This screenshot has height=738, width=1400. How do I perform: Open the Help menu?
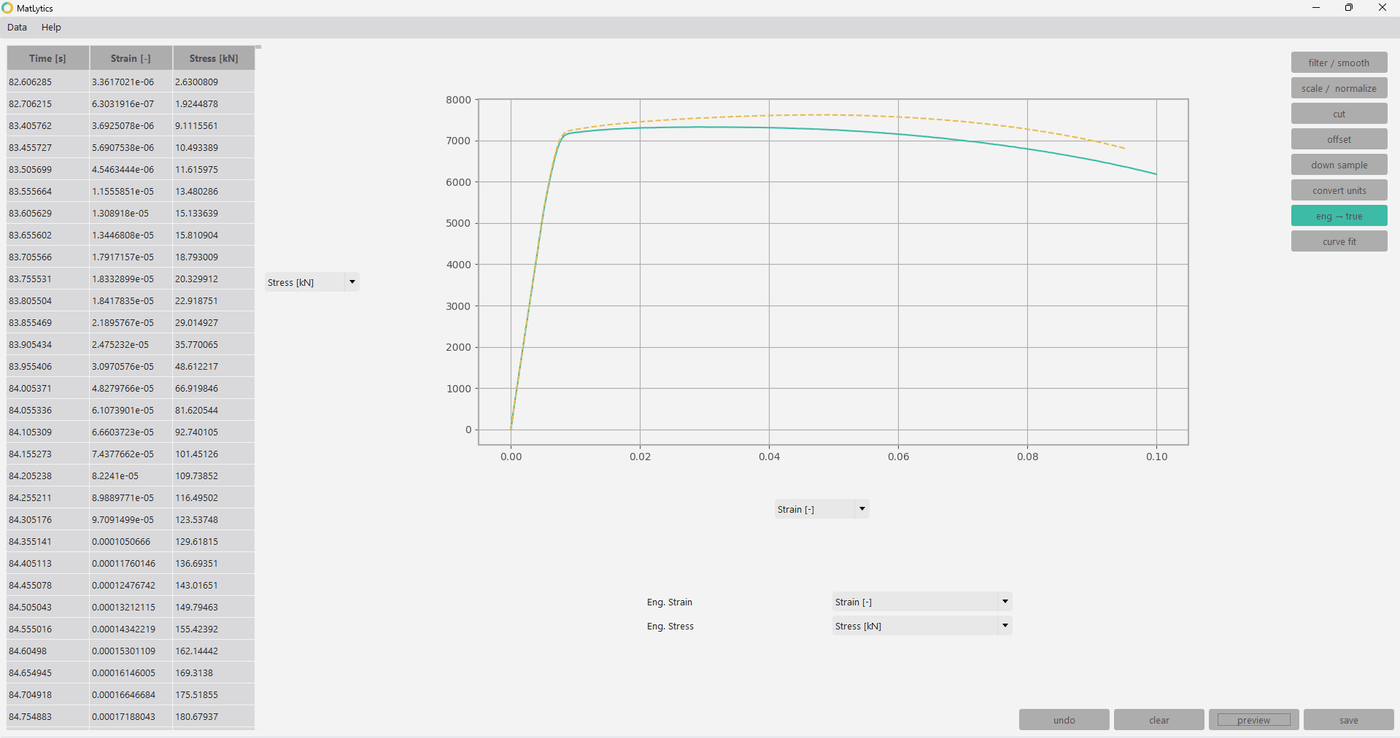50,27
